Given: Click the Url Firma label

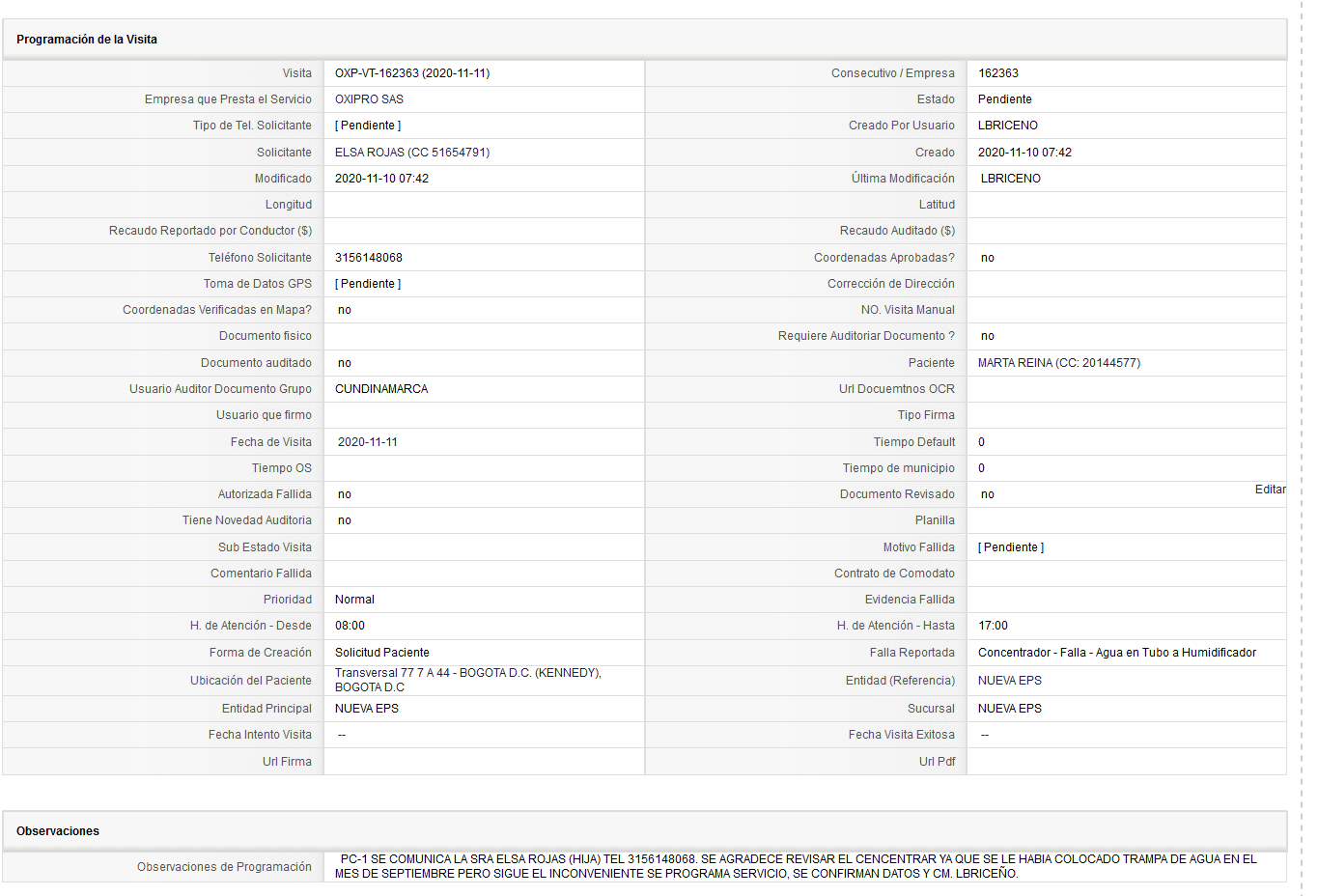Looking at the screenshot, I should point(287,762).
